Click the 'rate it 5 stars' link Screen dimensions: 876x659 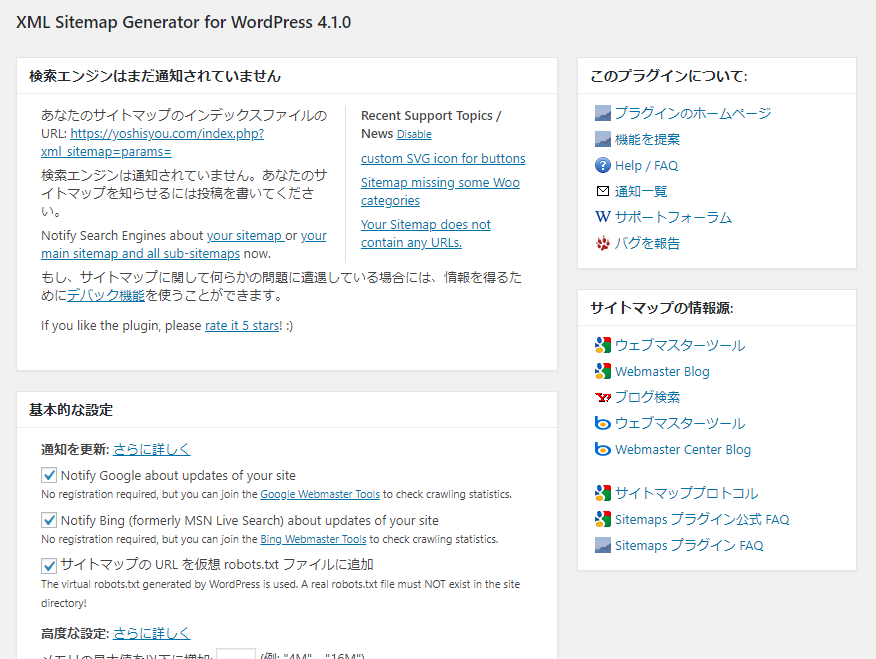242,325
